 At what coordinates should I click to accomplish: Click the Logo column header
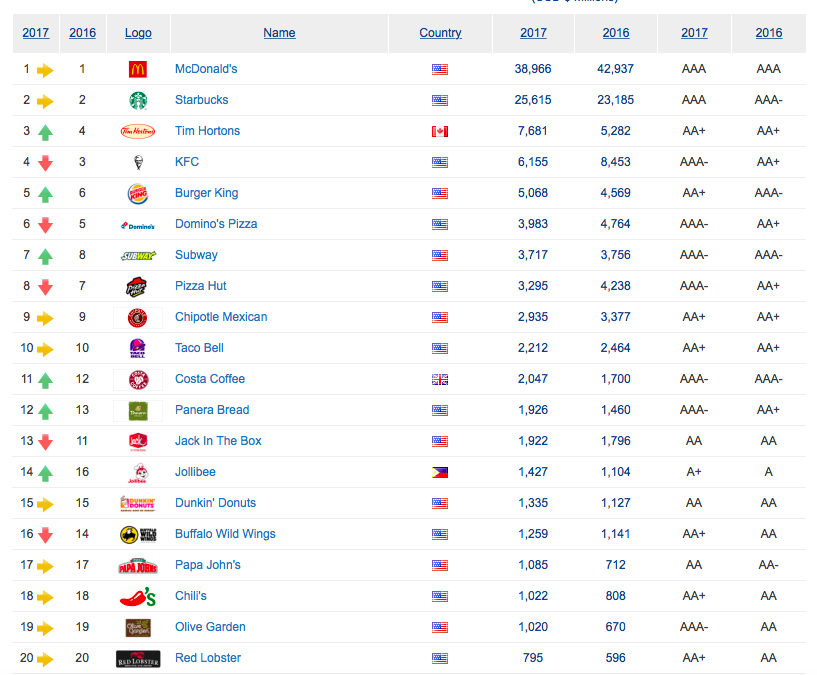click(x=138, y=33)
